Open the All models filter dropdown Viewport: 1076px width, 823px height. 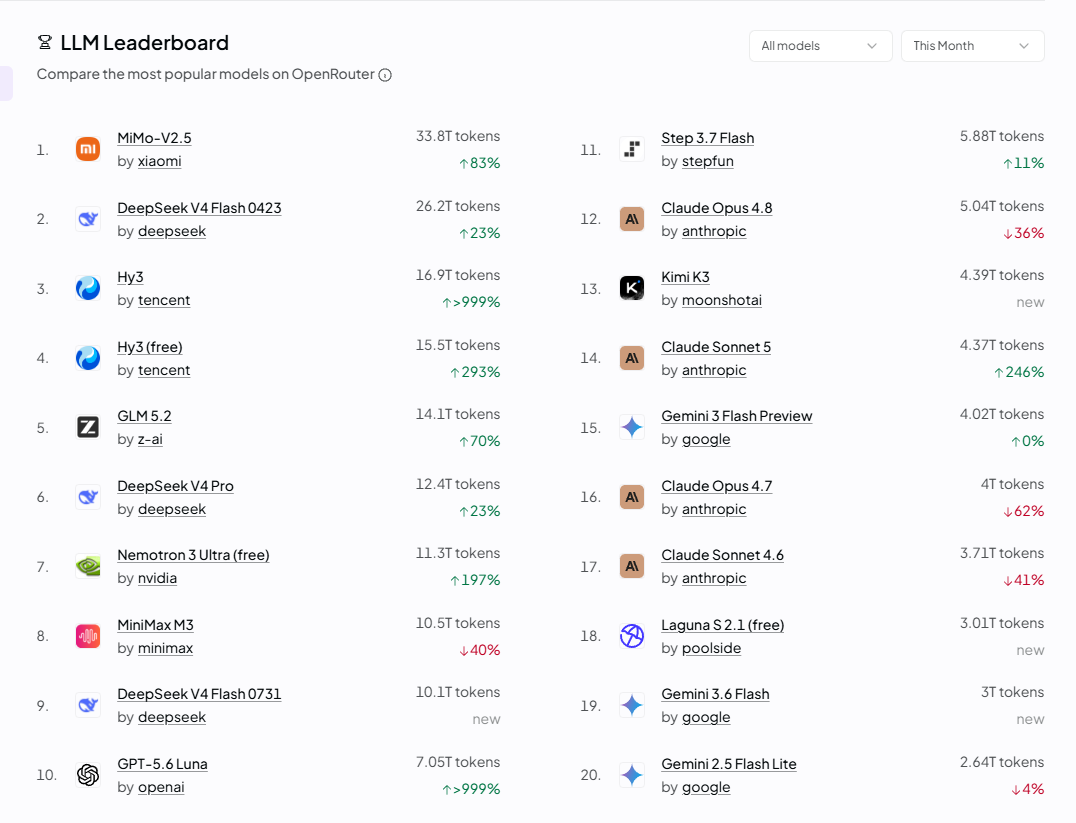click(821, 46)
